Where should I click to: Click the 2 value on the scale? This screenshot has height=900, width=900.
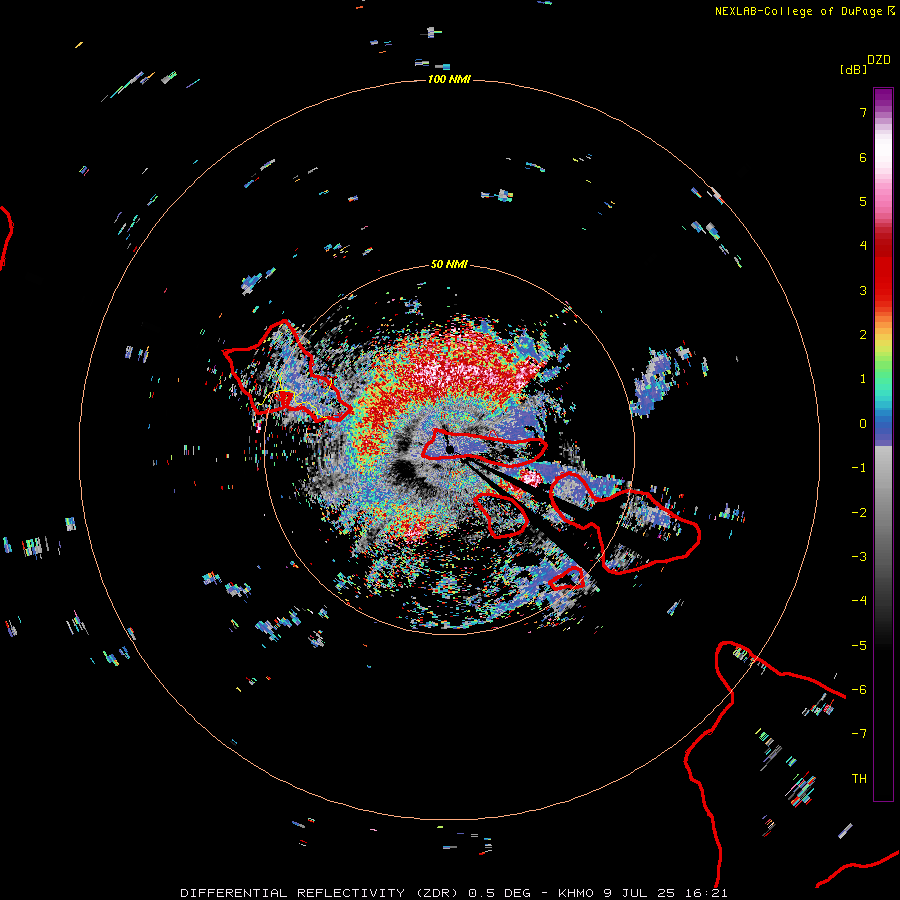click(863, 335)
